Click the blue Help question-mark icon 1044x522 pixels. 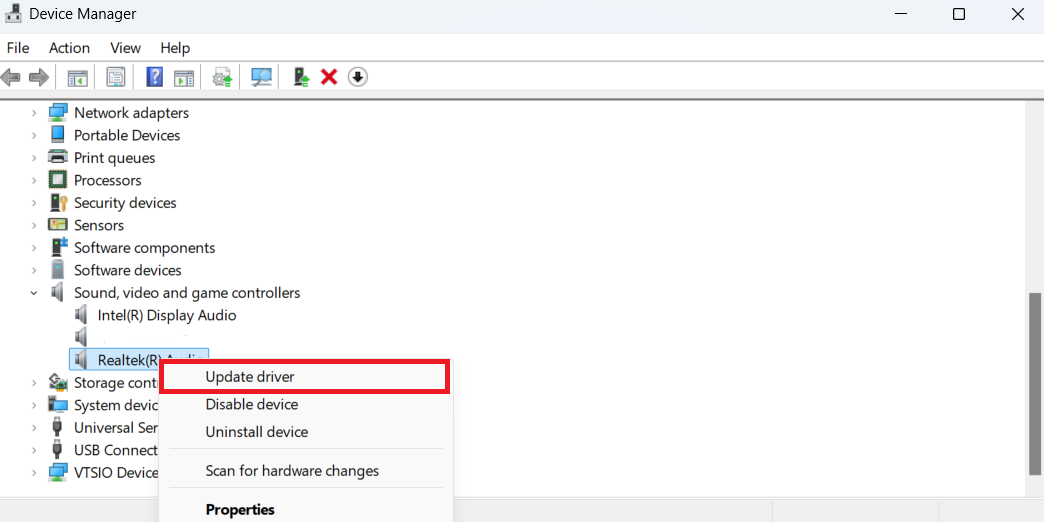point(154,78)
